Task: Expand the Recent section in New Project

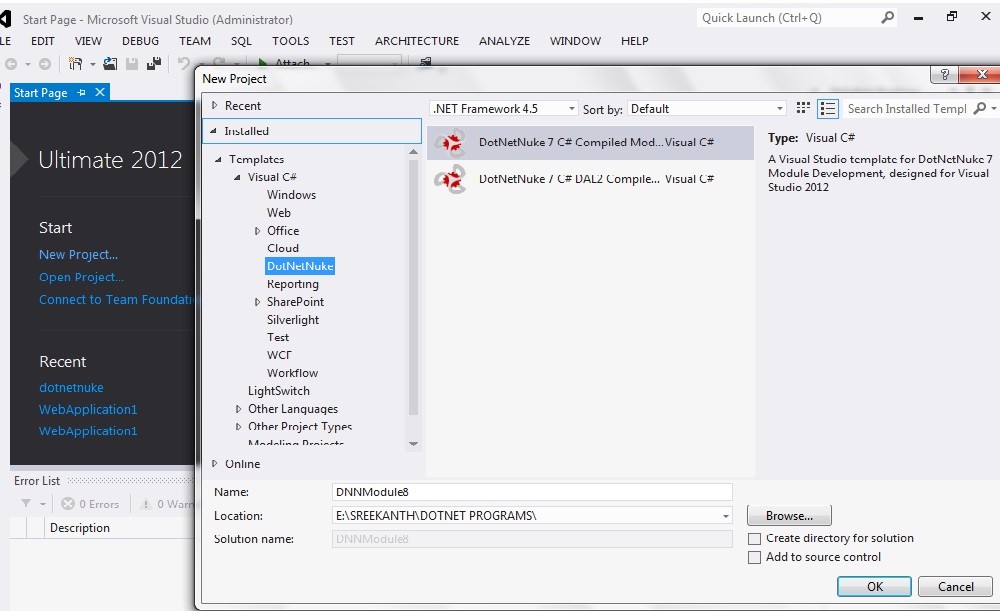Action: pyautogui.click(x=215, y=105)
